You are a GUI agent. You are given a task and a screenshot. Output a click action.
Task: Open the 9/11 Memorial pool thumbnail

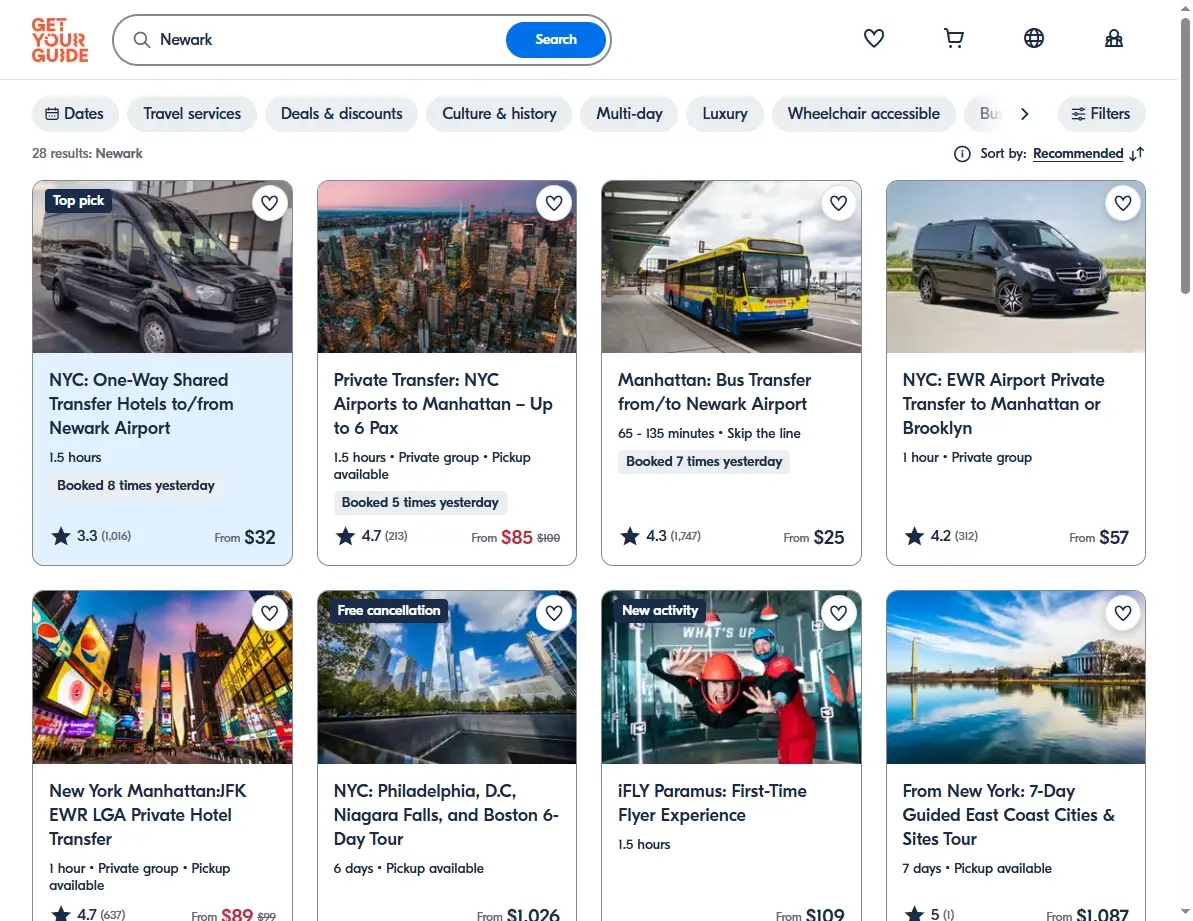(447, 678)
